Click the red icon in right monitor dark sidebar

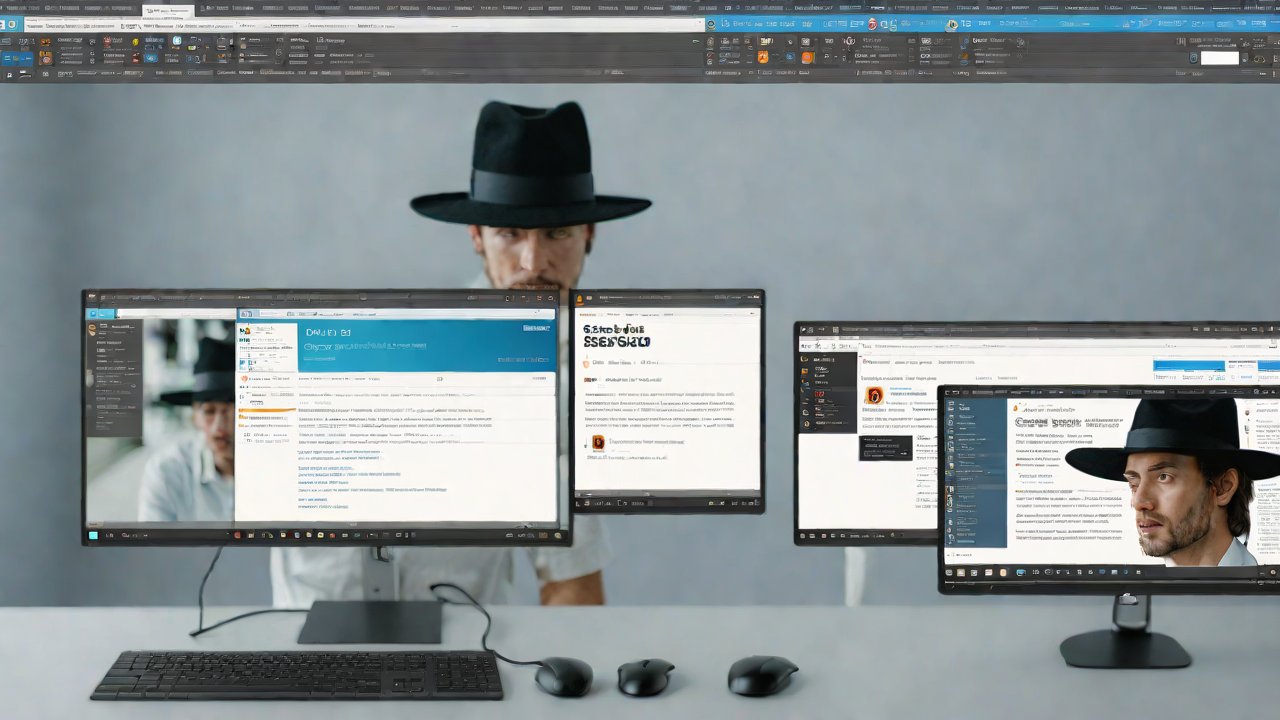[x=820, y=395]
